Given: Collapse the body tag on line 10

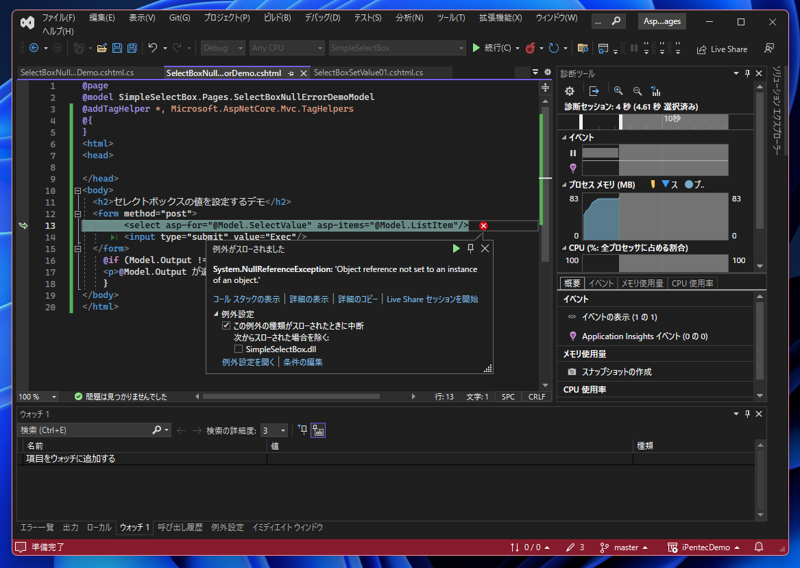Looking at the screenshot, I should (78, 190).
